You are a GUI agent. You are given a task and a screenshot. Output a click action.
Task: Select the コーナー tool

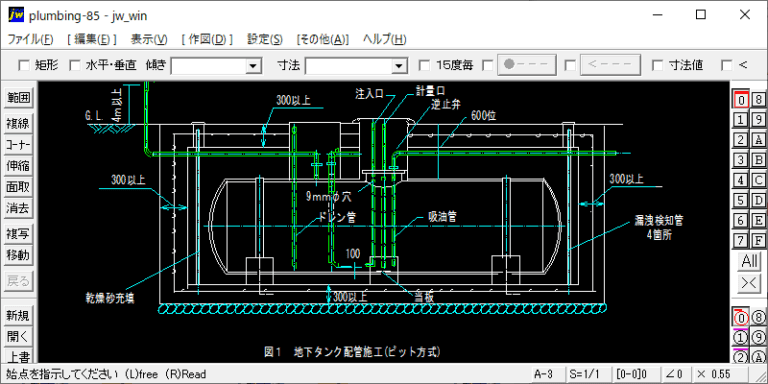[x=18, y=145]
